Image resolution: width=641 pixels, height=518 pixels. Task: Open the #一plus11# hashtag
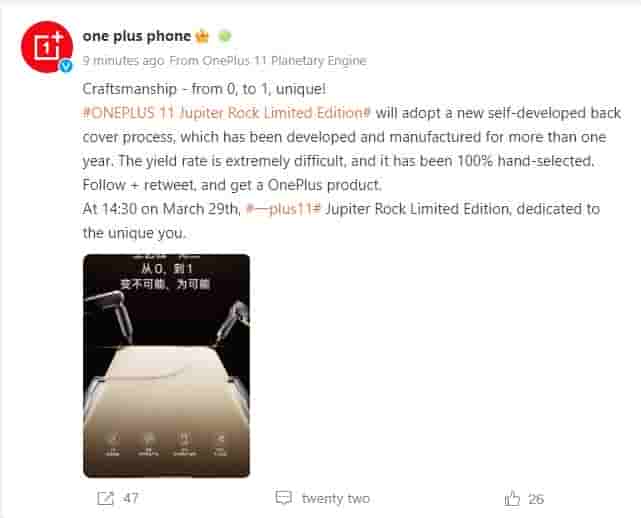(x=283, y=209)
